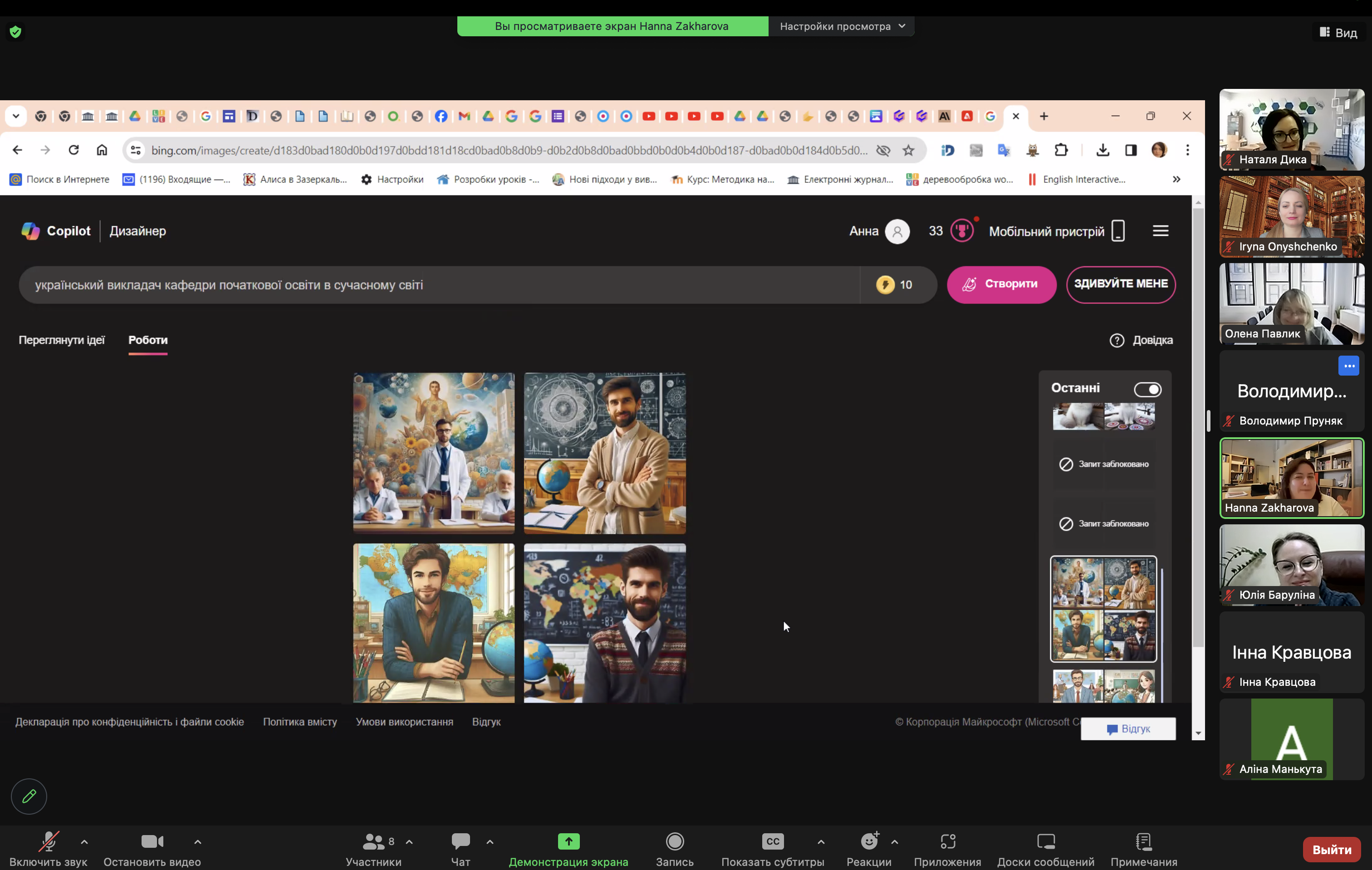This screenshot has width=1372, height=870.
Task: Open the Вид view menu
Action: (1338, 33)
